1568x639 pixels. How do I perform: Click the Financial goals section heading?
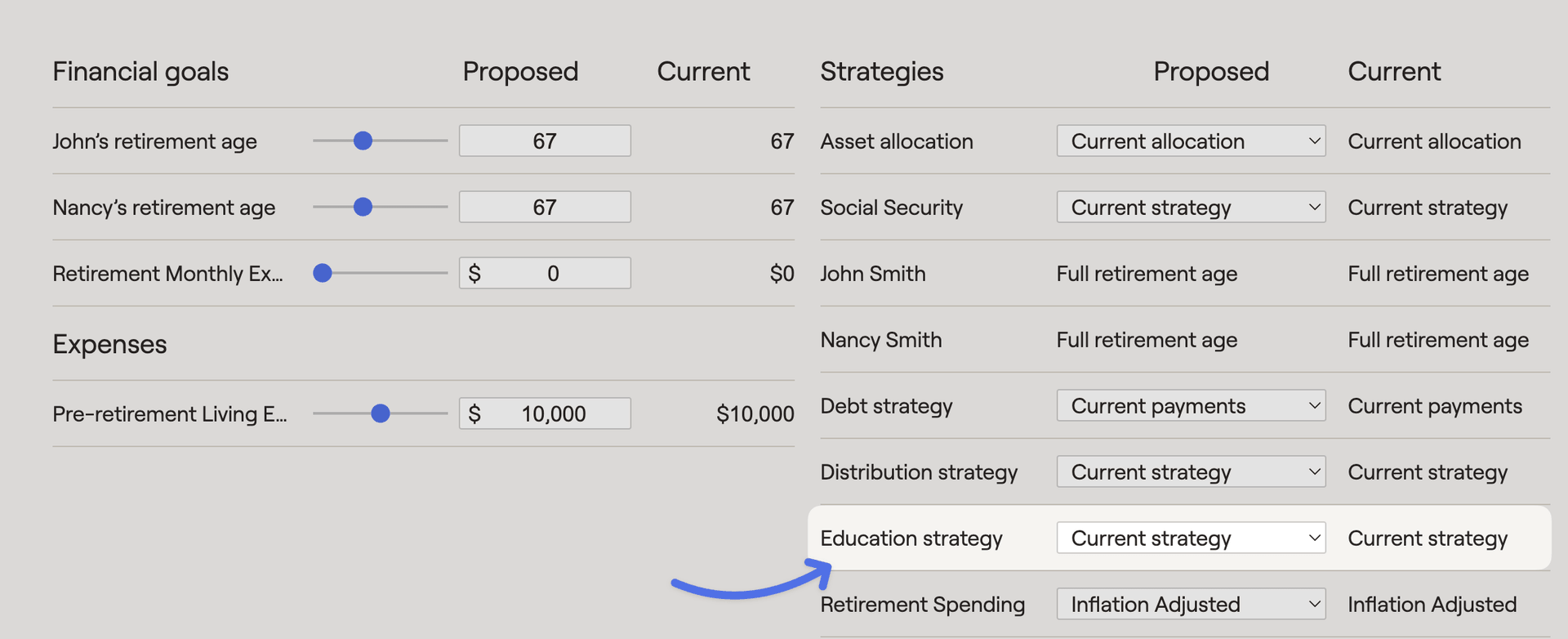[140, 71]
